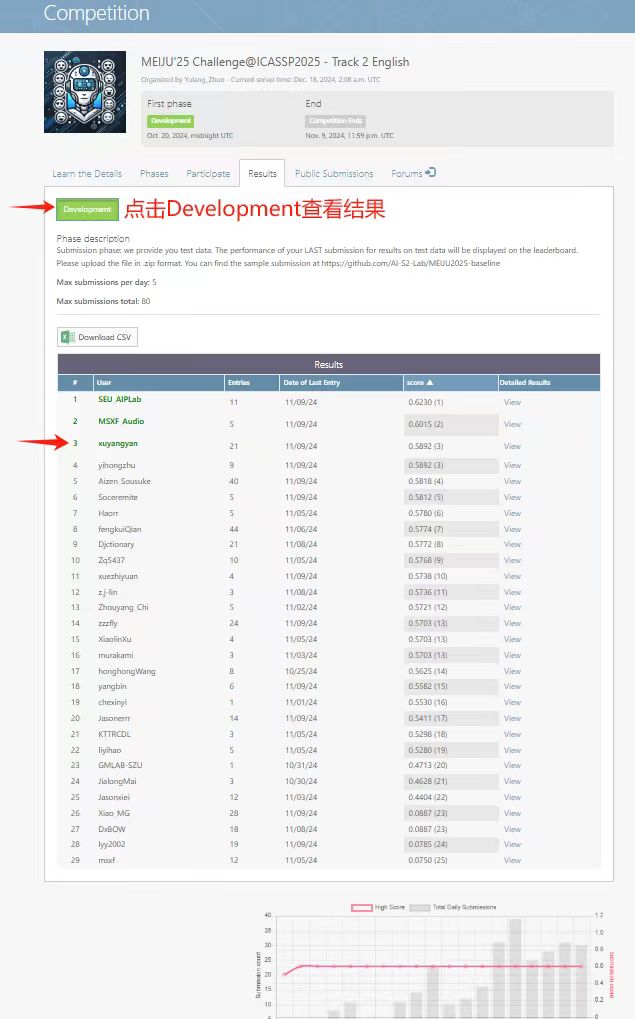Image resolution: width=635 pixels, height=1019 pixels.
Task: Open the Learn the Details tab
Action: [x=87, y=174]
